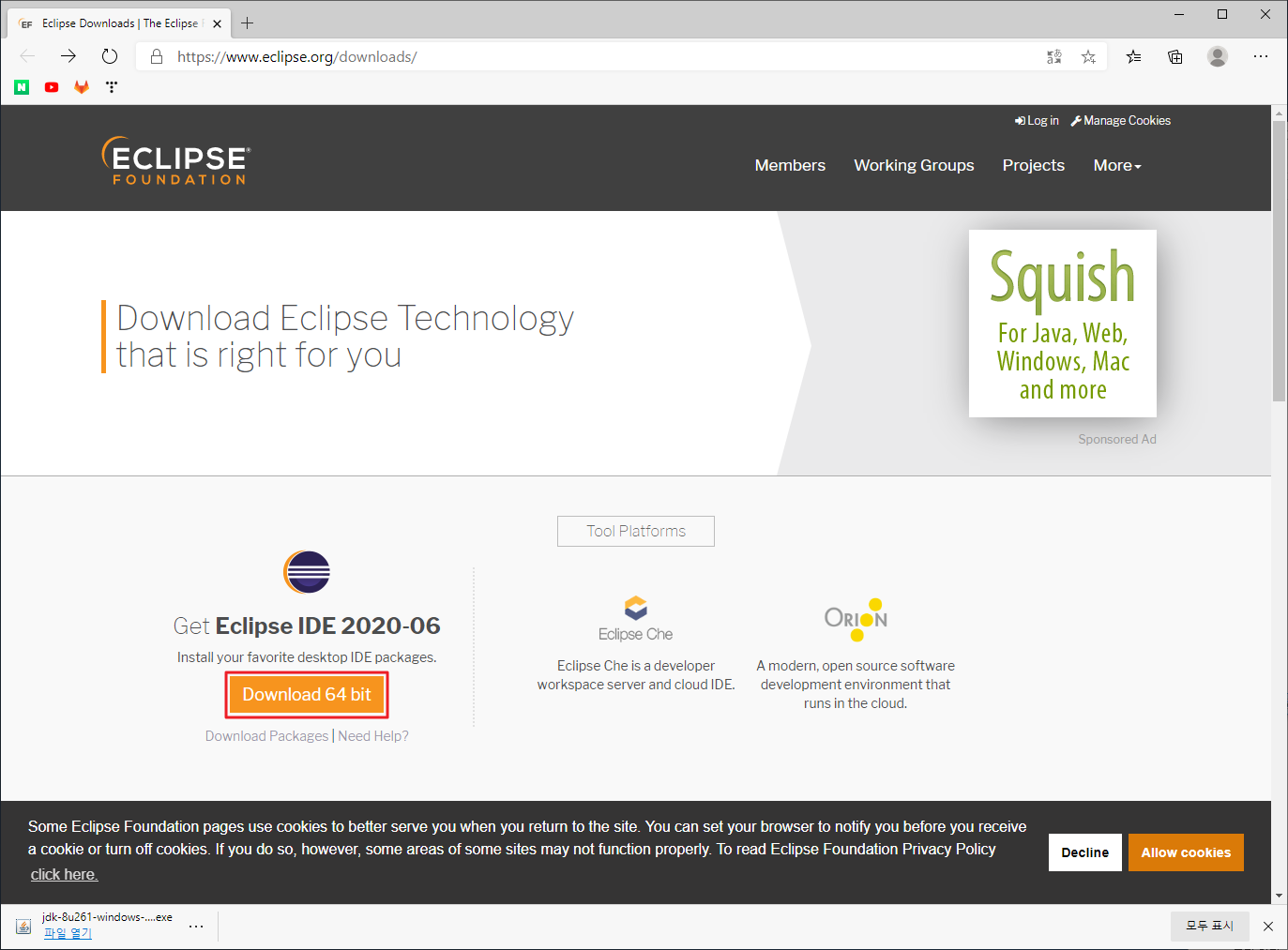Open download item options ellipsis
The height and width of the screenshot is (950, 1288).
click(x=196, y=927)
